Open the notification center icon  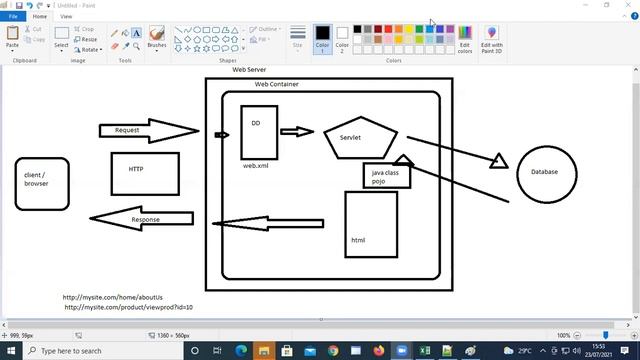coord(624,351)
